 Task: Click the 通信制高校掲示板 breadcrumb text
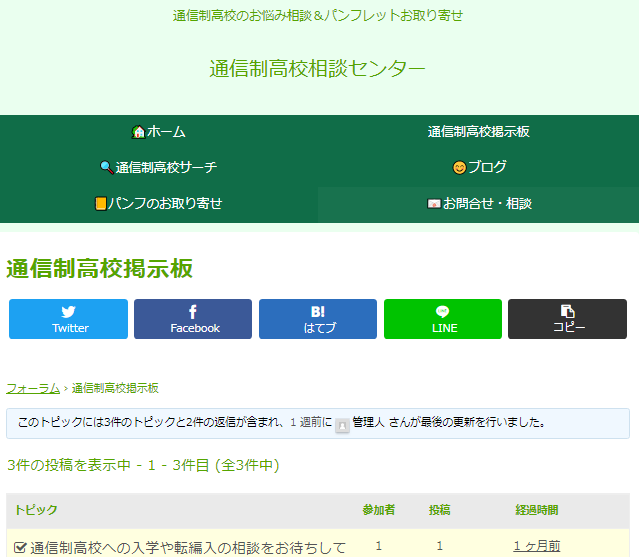click(x=115, y=388)
